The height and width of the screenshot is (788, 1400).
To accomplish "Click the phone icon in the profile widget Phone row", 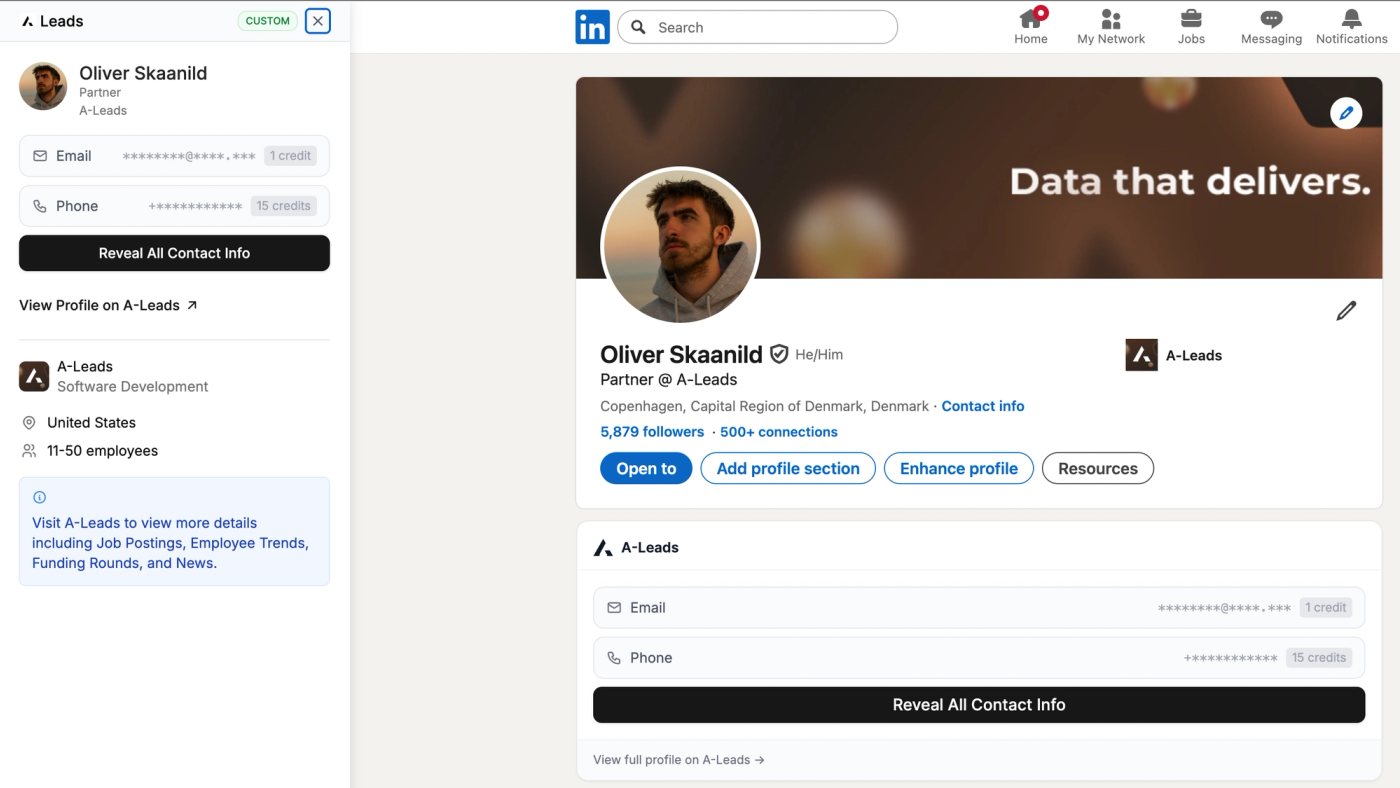I will point(614,658).
